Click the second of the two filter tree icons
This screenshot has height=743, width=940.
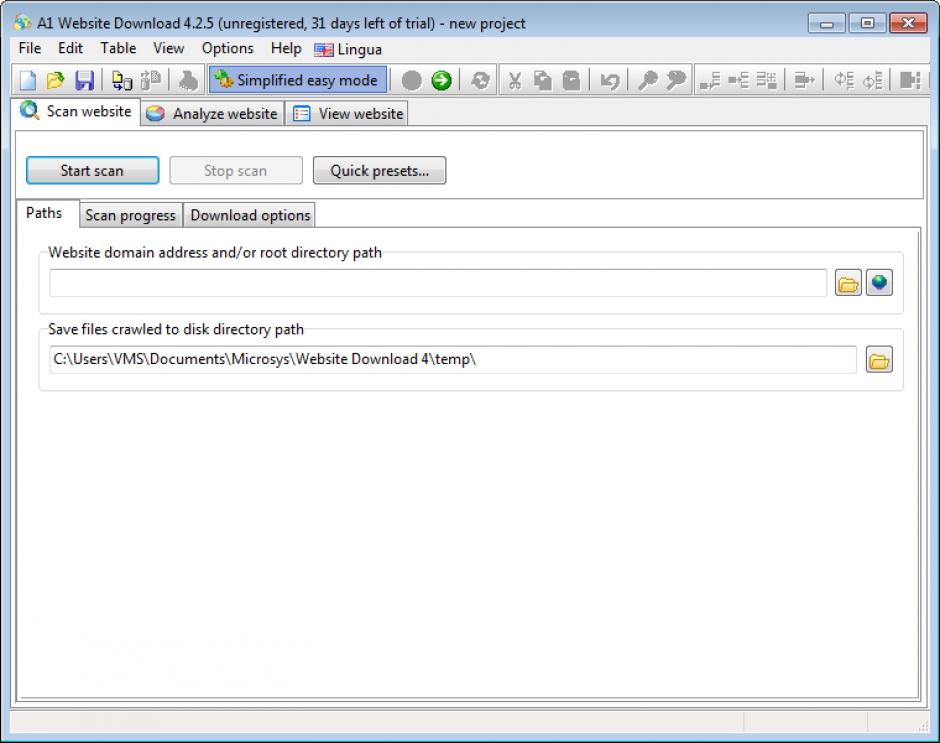click(872, 80)
